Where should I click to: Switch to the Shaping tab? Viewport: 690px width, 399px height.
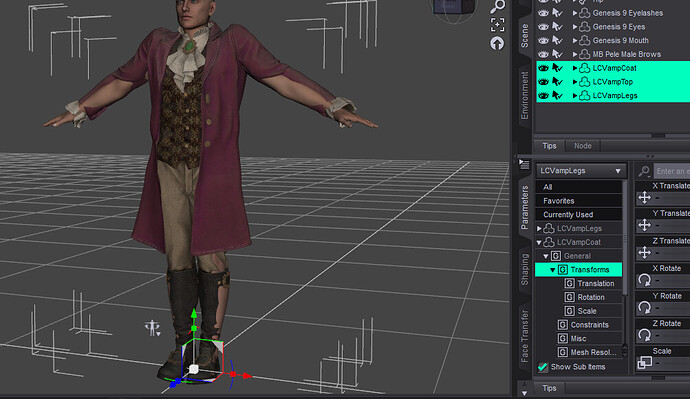tap(525, 269)
